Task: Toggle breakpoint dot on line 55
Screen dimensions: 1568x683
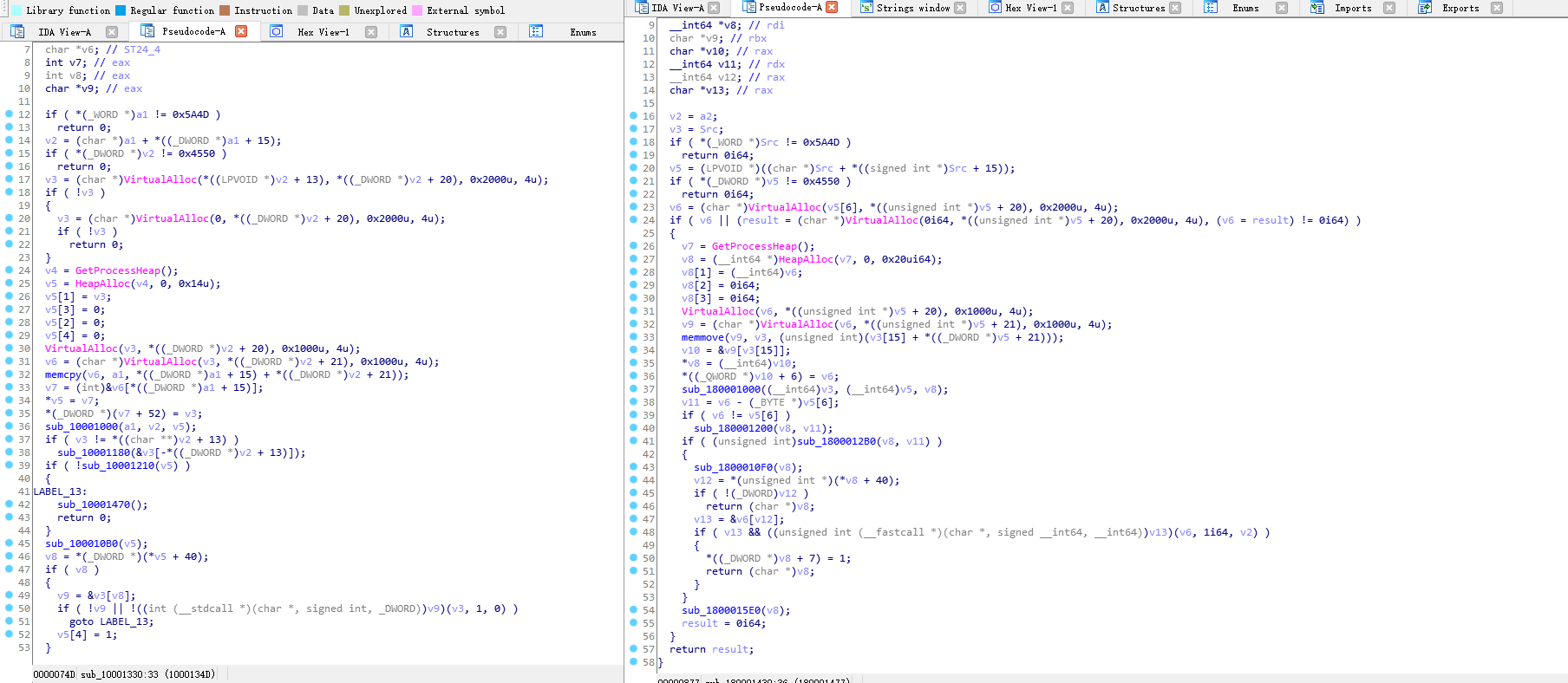Action: [633, 623]
